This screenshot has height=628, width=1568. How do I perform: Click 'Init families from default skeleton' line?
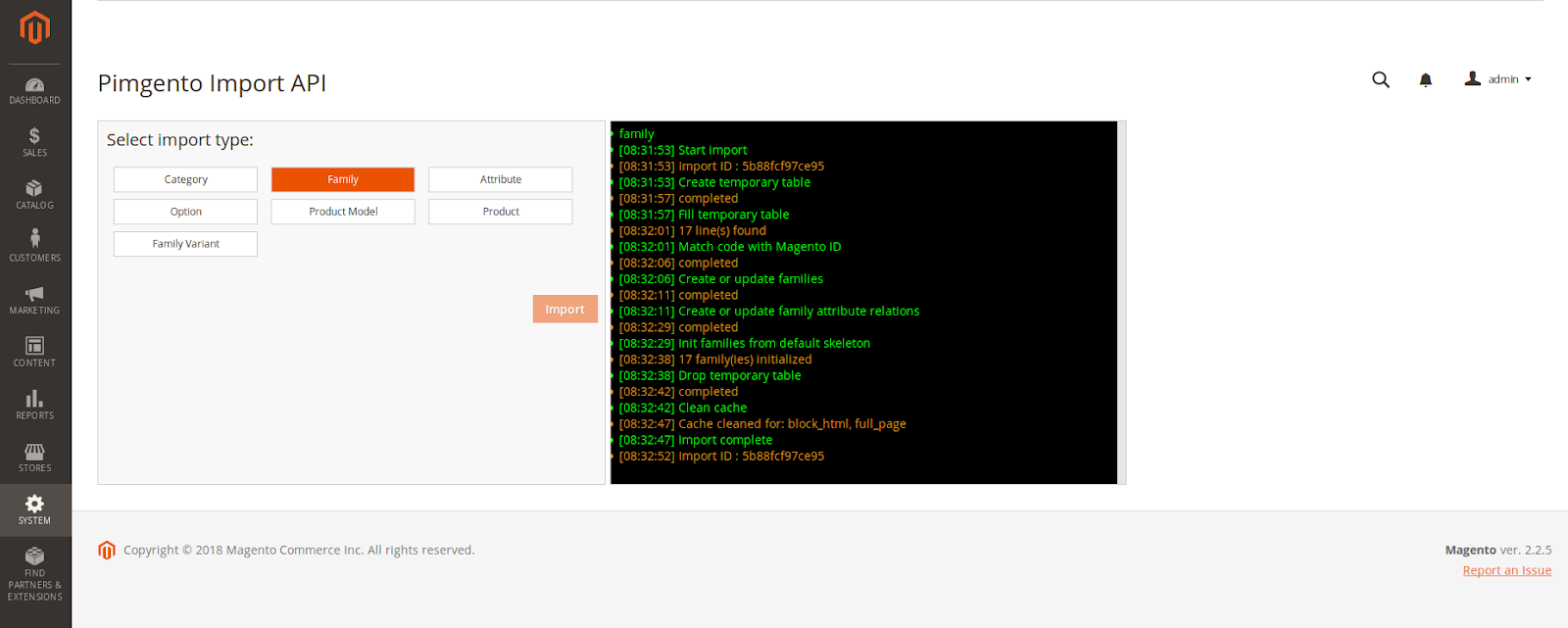pos(745,343)
